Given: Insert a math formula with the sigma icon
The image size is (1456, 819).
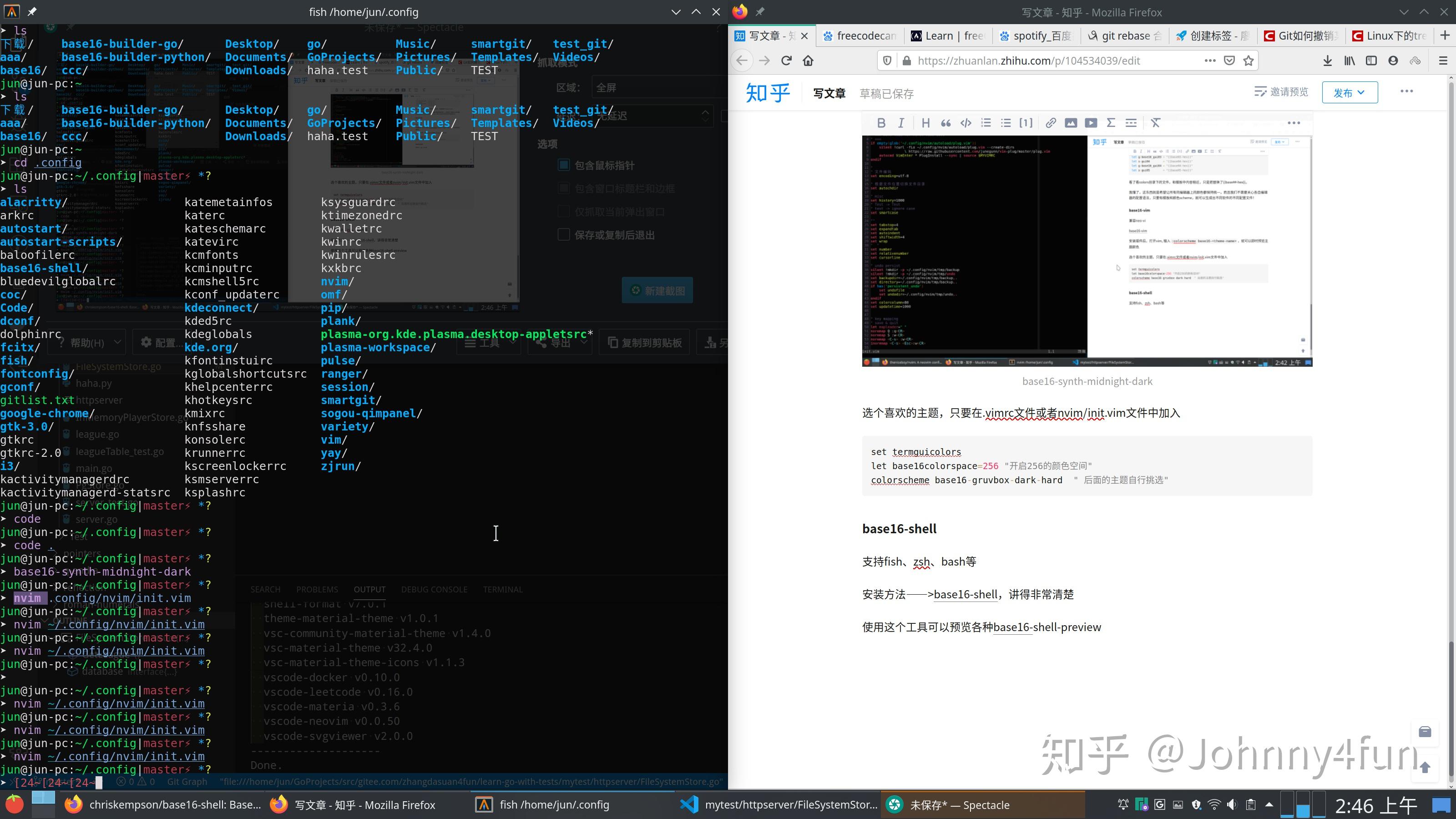Looking at the screenshot, I should tap(1111, 123).
